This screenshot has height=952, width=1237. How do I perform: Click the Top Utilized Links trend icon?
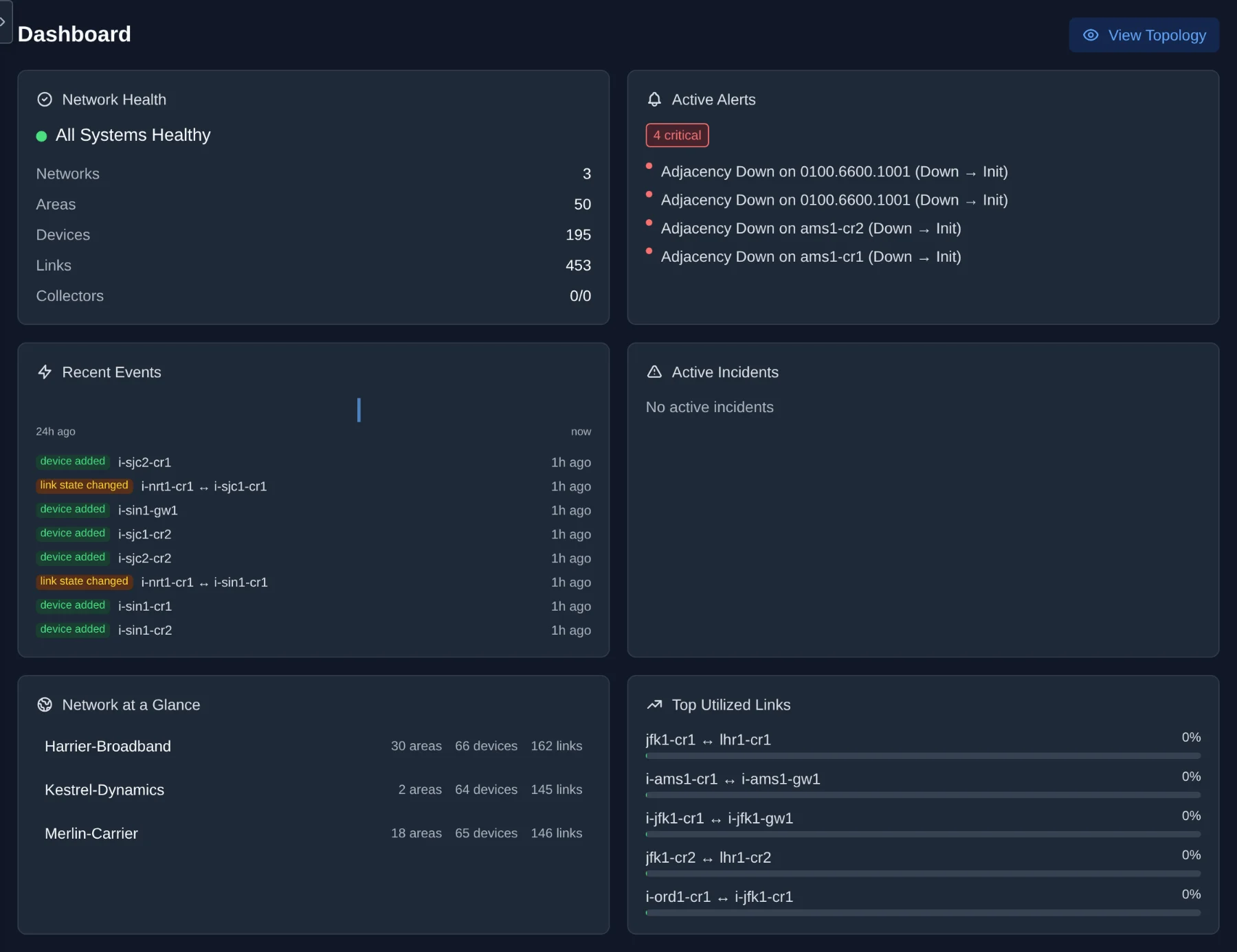click(x=654, y=705)
